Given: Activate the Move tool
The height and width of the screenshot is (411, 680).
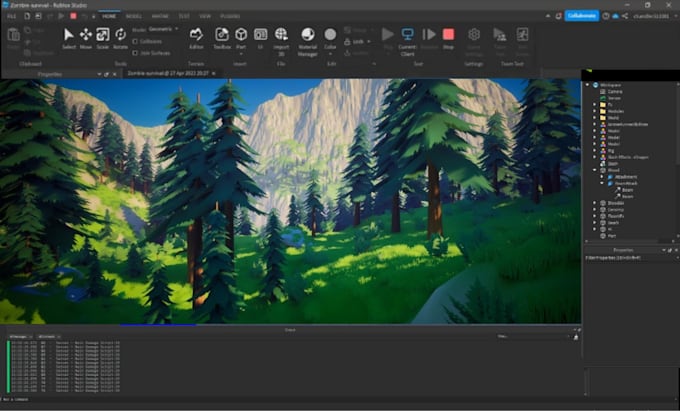Looking at the screenshot, I should tap(86, 38).
